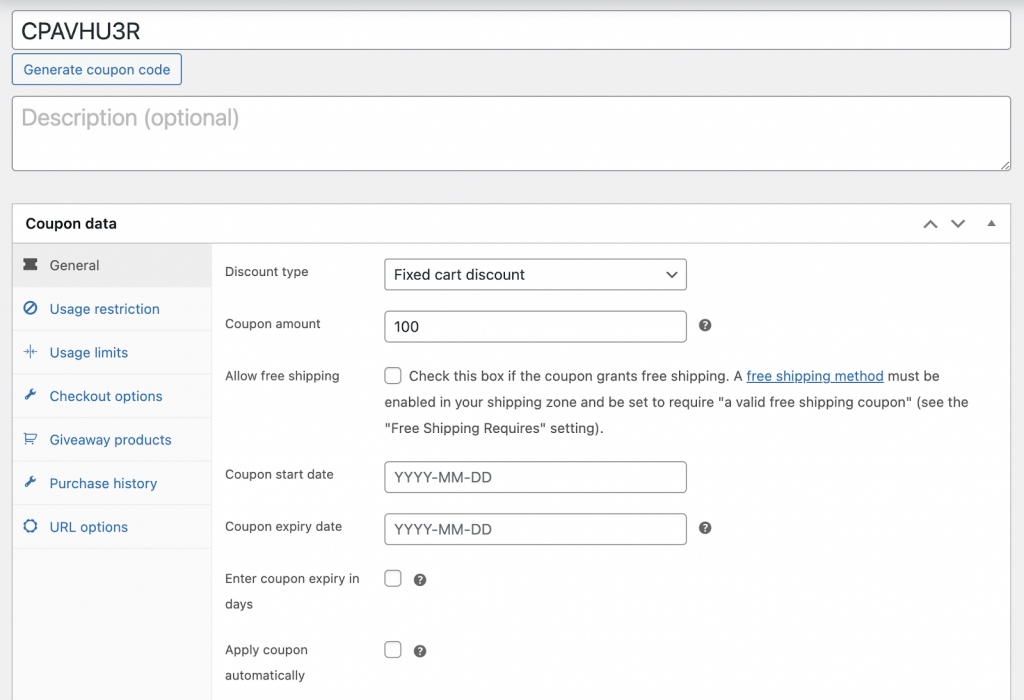Click Generate coupon code button
Viewport: 1024px width, 700px height.
pyautogui.click(x=97, y=69)
